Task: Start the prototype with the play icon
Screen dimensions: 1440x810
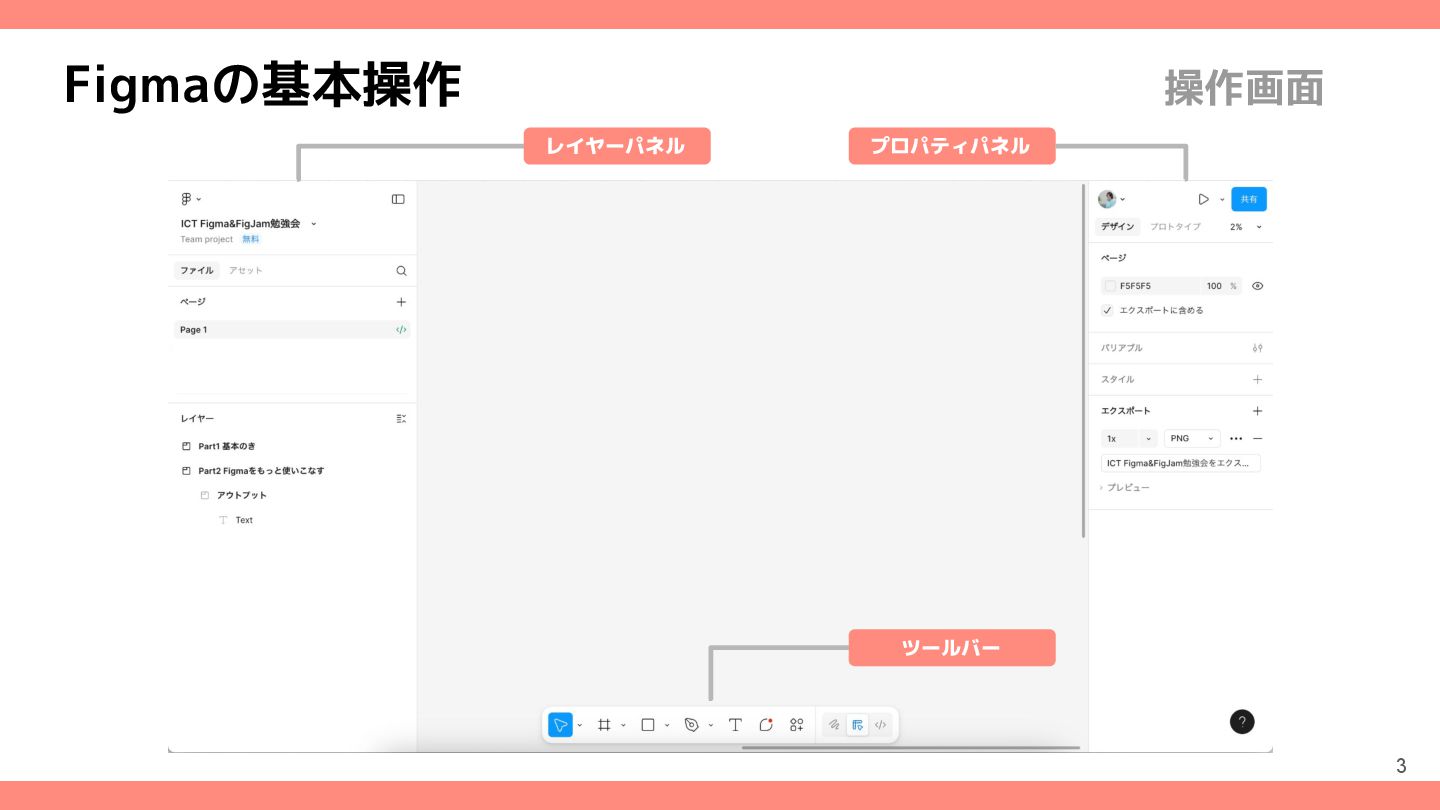Action: click(x=1203, y=199)
